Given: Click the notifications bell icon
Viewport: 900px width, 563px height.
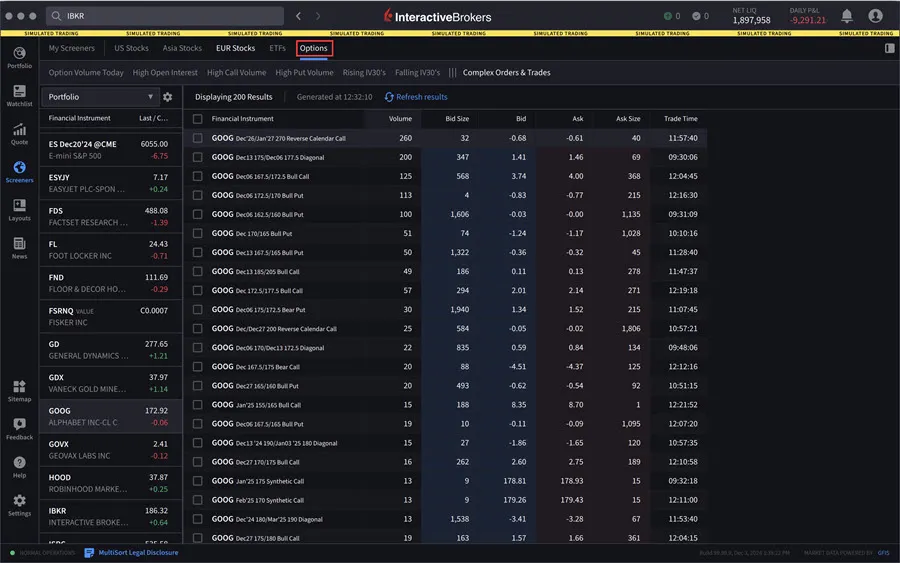Looking at the screenshot, I should coord(847,16).
